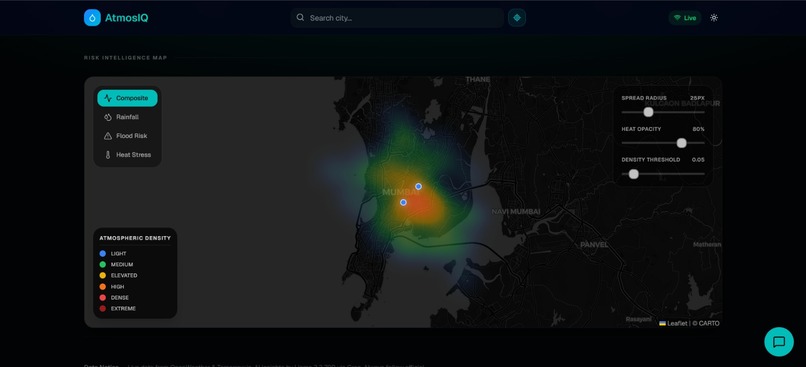Click the Medium green legend dot
This screenshot has width=806, height=367.
click(x=103, y=264)
